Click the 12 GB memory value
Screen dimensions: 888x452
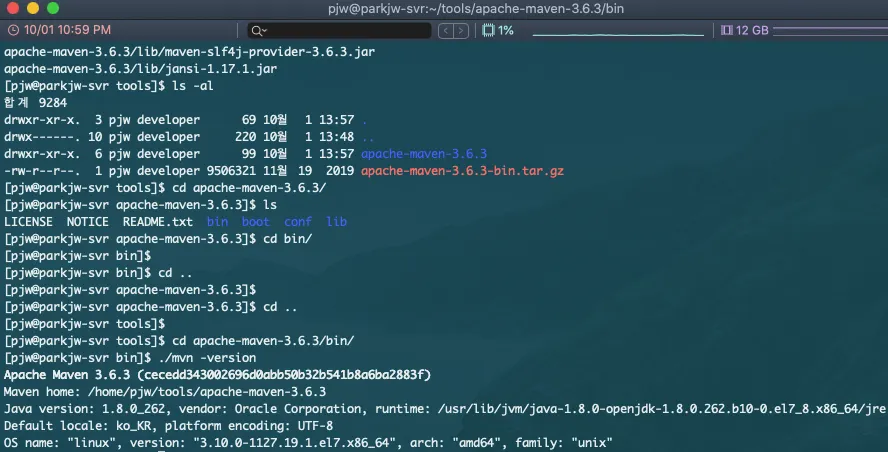pyautogui.click(x=752, y=30)
